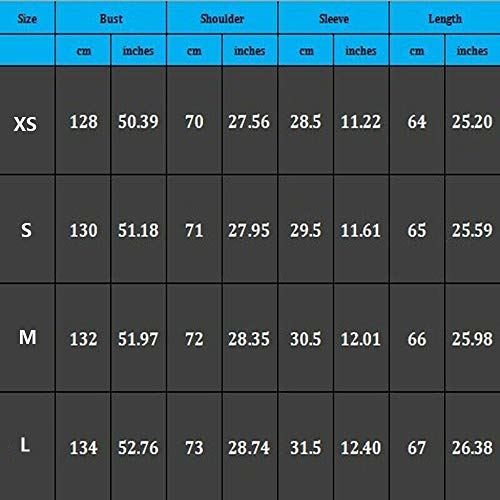Select length value 26.38 inches
Screen dimensions: 500x500
click(x=472, y=448)
